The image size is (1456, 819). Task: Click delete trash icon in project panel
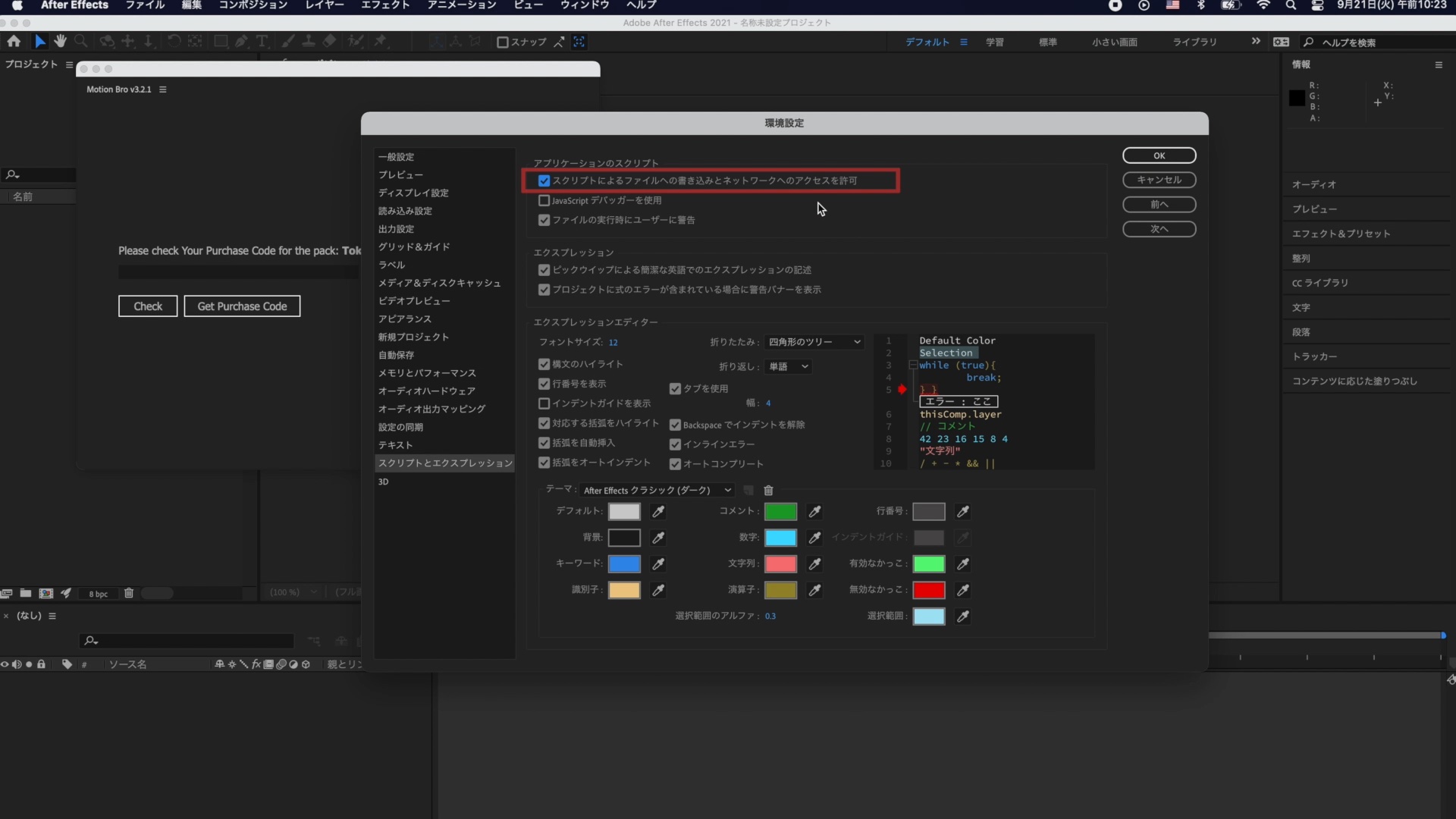tap(129, 593)
